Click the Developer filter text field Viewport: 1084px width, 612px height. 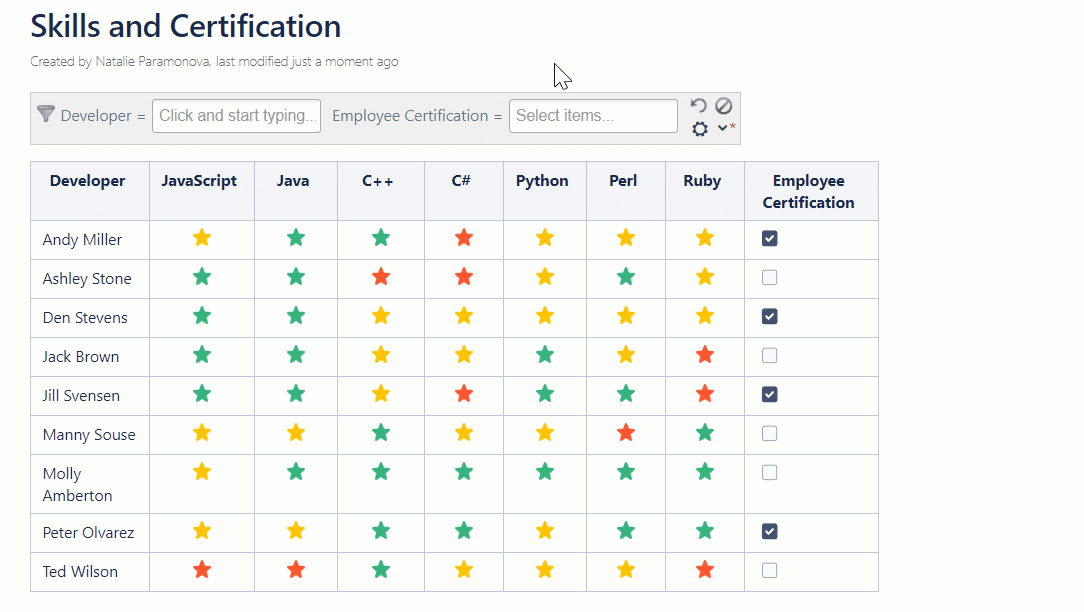tap(236, 116)
